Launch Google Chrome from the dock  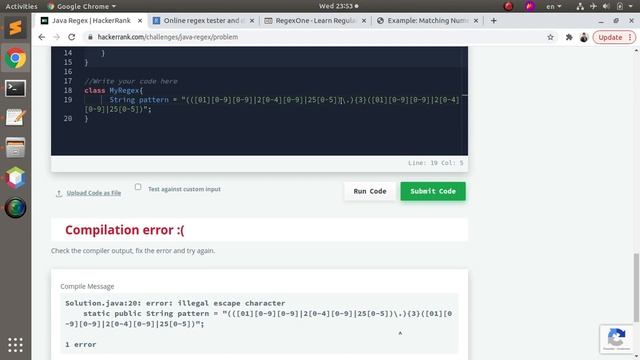point(16,58)
